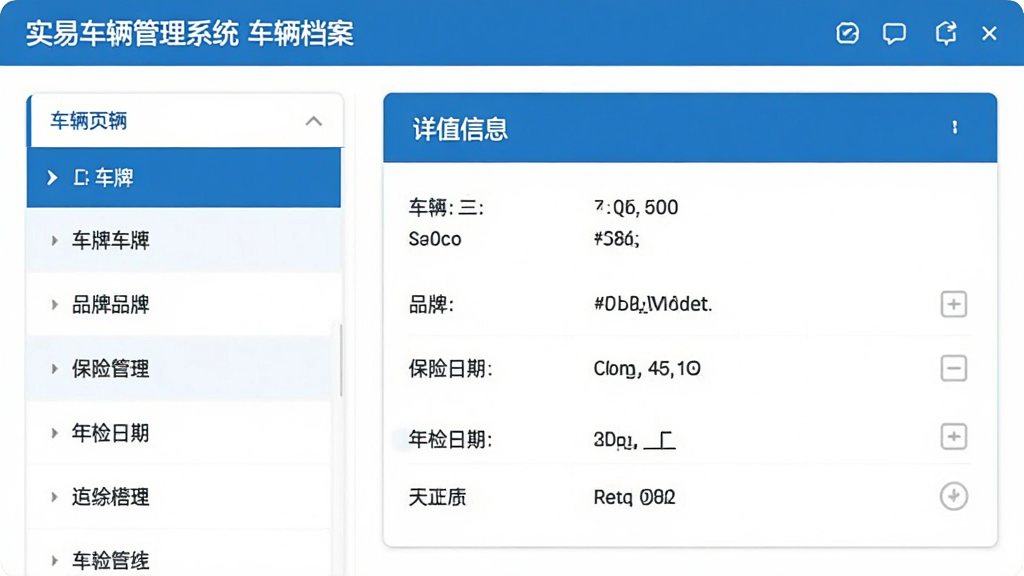1024x576 pixels.
Task: Click the sidebar vertical scrollbar
Action: click(340, 360)
